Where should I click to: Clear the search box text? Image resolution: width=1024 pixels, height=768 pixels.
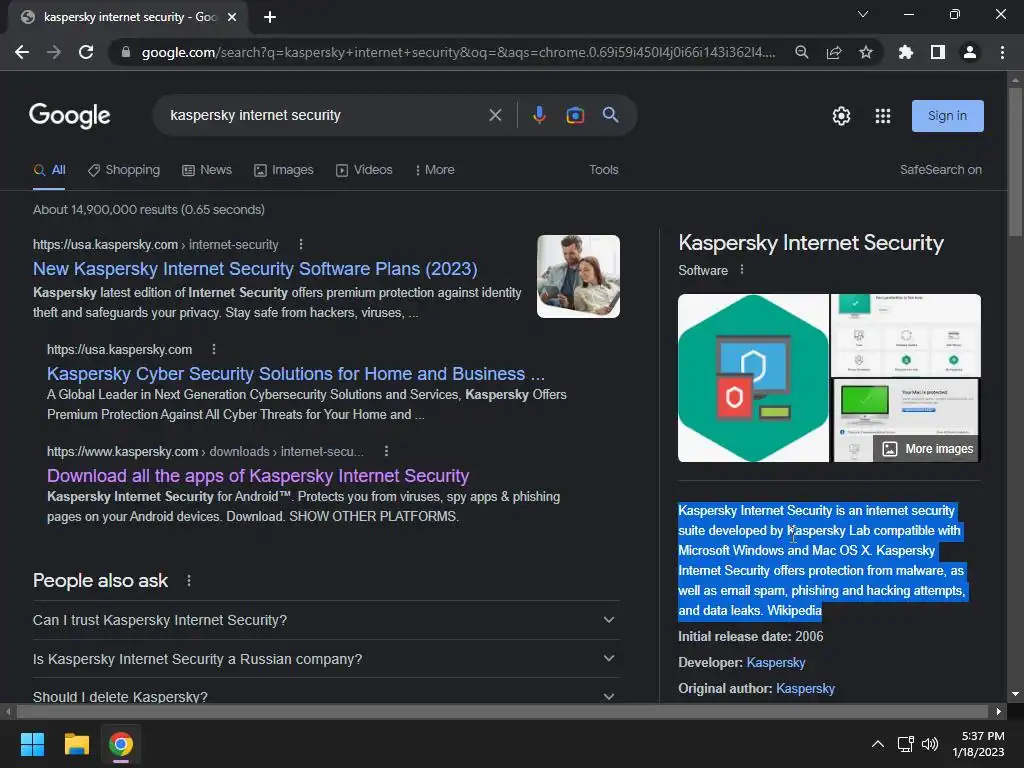[496, 116]
